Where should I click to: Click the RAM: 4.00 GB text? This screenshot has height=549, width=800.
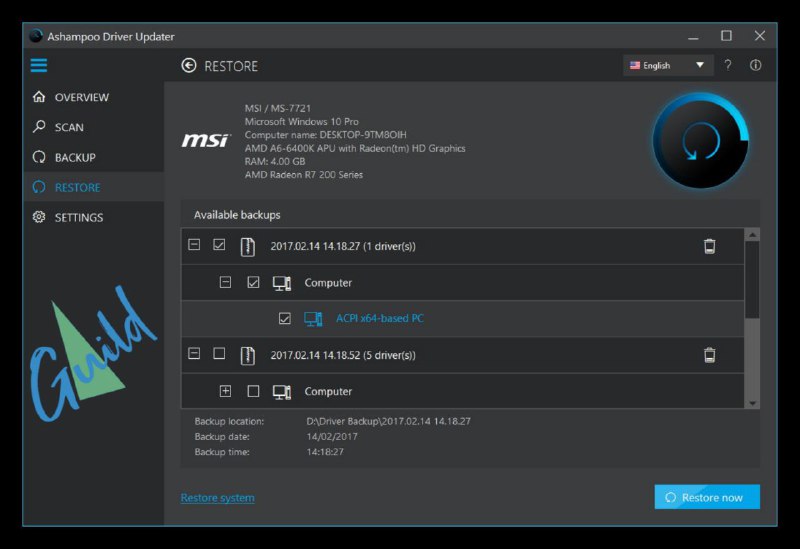tap(275, 161)
